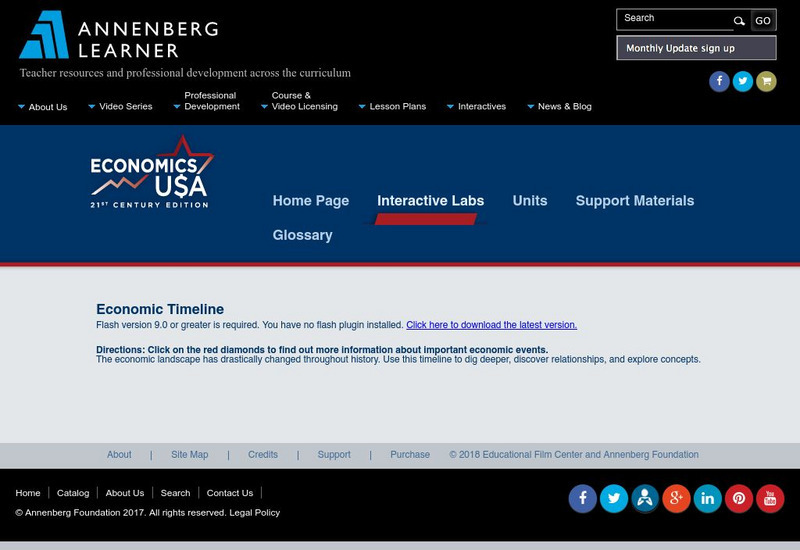Open the shopping cart icon
Image resolution: width=800 pixels, height=550 pixels.
pyautogui.click(x=766, y=81)
